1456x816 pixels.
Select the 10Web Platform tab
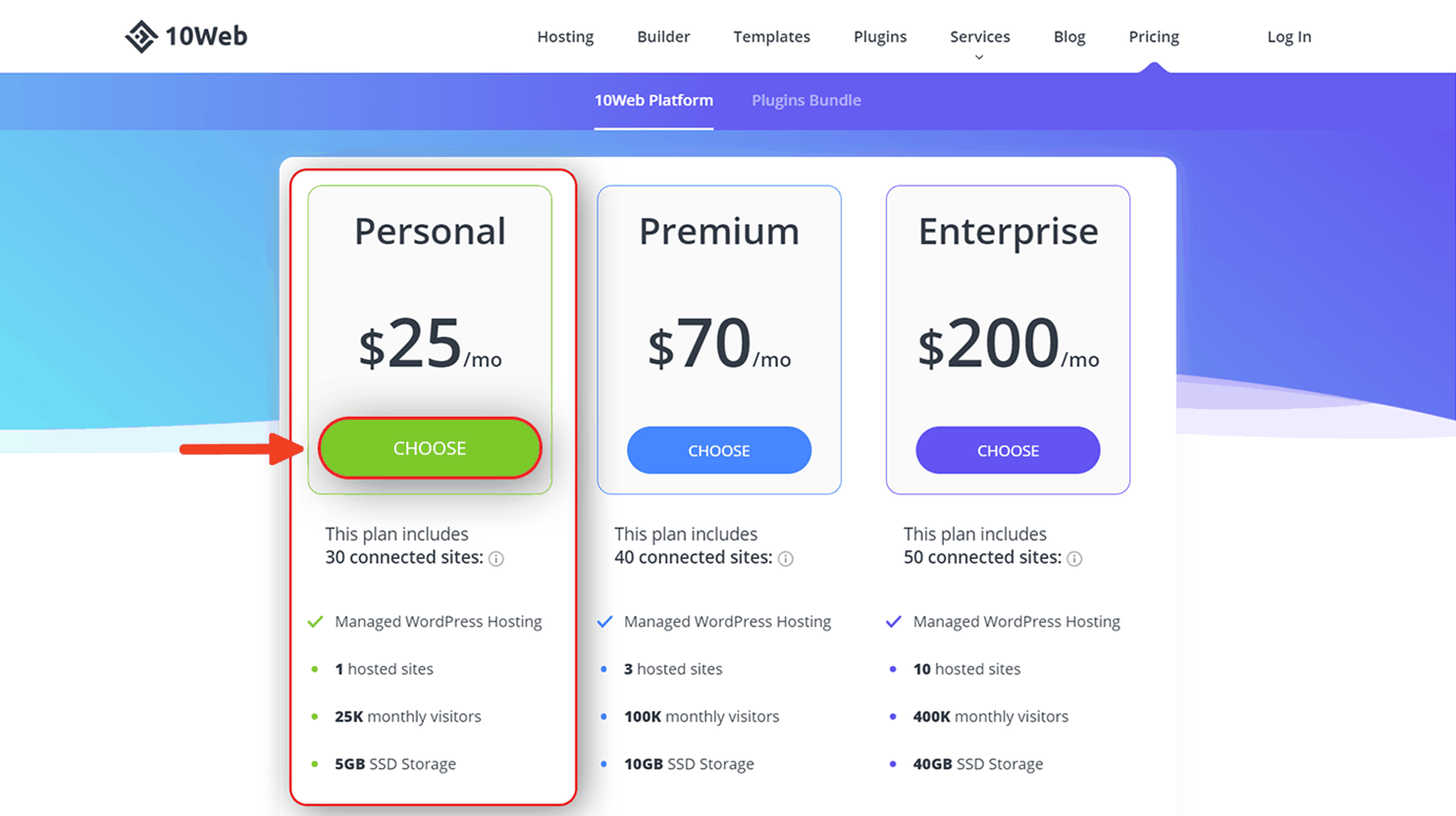pos(653,100)
